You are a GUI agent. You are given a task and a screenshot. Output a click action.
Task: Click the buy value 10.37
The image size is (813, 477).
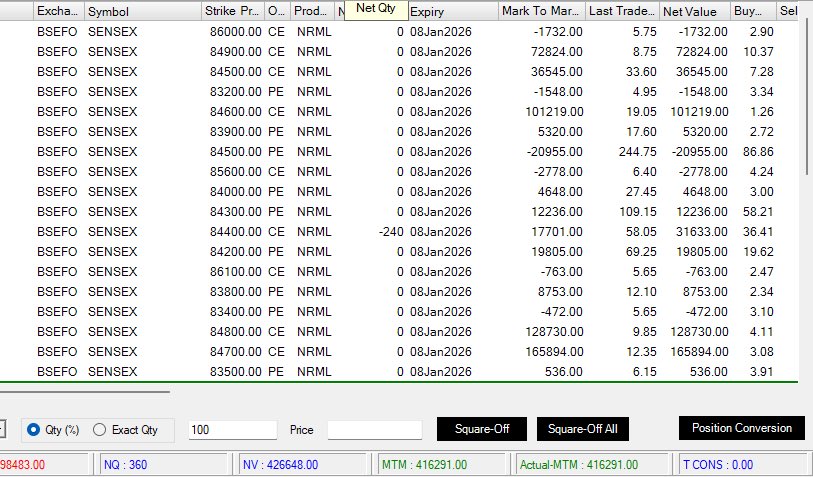click(x=758, y=52)
